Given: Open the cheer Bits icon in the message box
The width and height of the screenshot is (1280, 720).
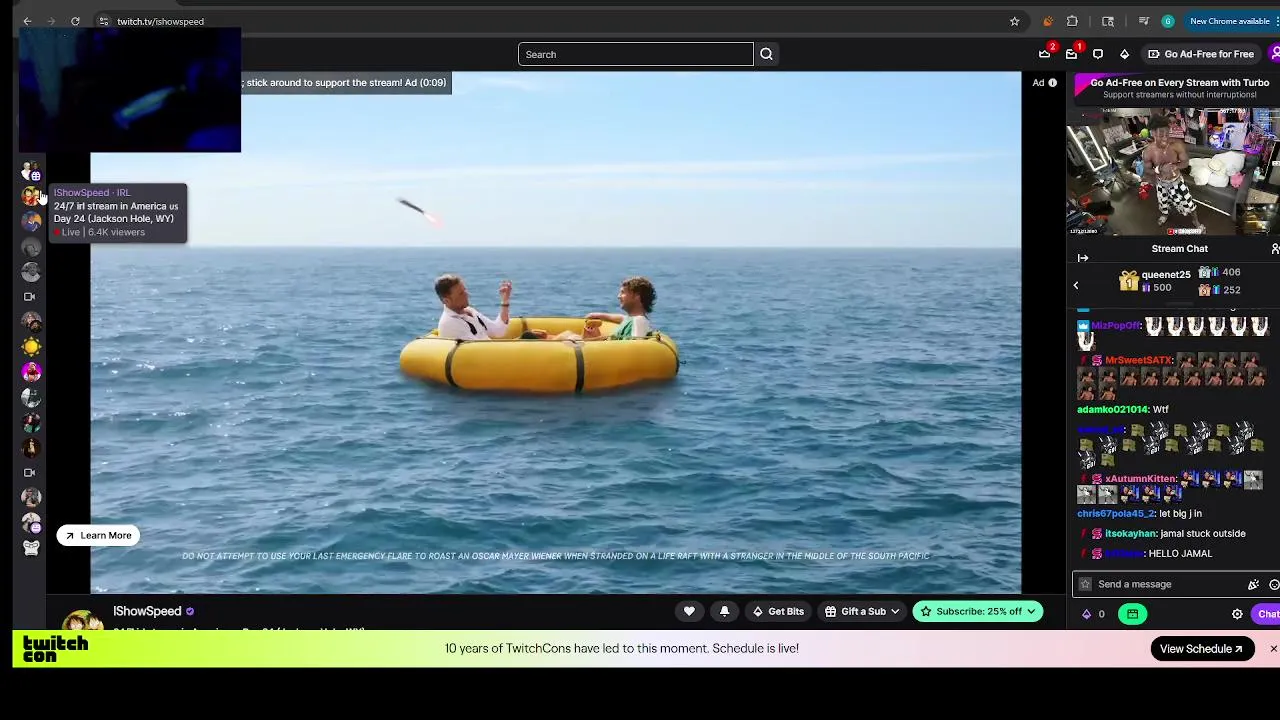Looking at the screenshot, I should (1253, 584).
